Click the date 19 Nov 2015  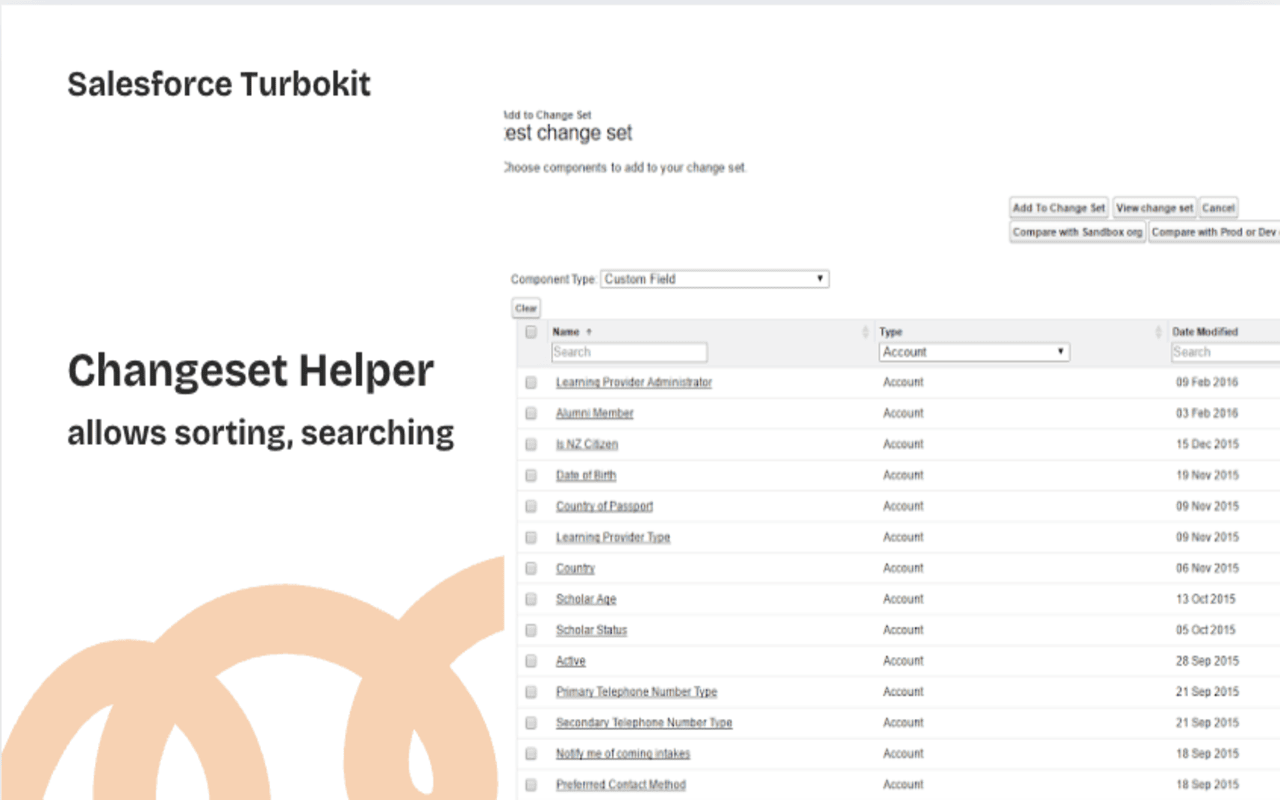1207,476
